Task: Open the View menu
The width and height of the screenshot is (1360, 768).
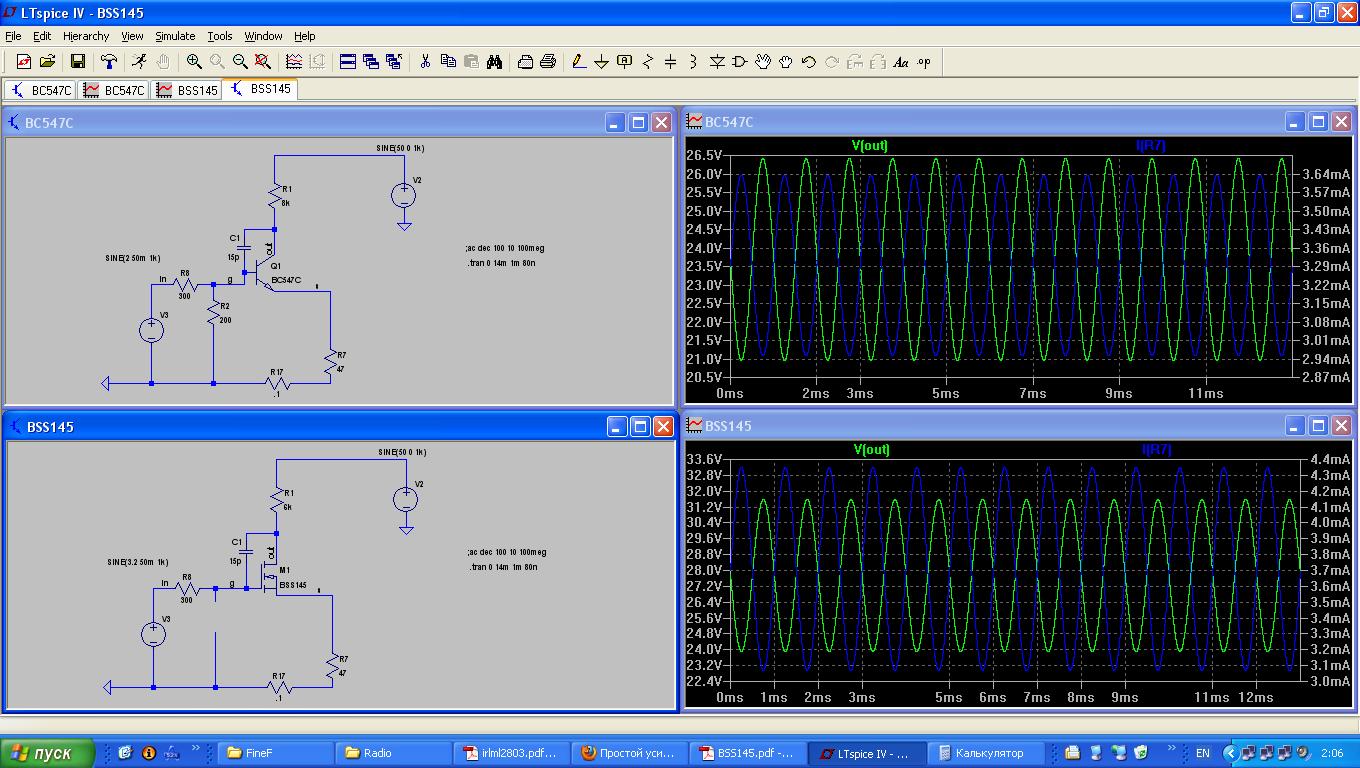Action: [x=132, y=36]
